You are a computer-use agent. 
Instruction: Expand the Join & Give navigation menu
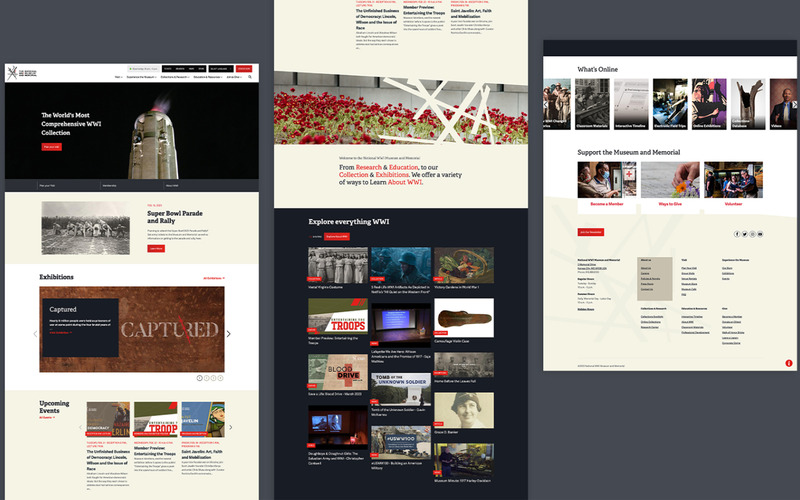point(235,77)
